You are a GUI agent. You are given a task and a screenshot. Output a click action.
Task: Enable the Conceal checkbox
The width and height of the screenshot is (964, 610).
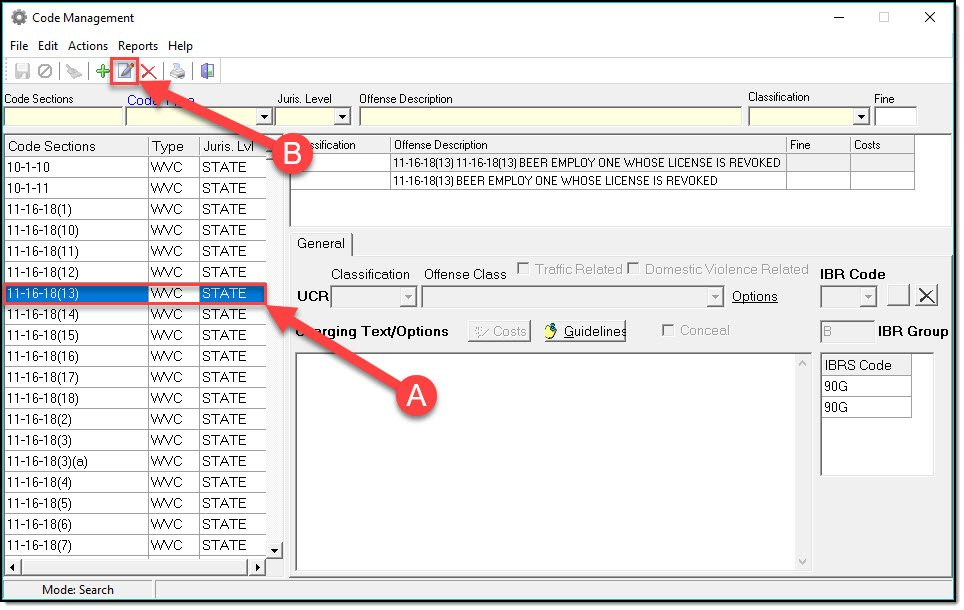pyautogui.click(x=668, y=331)
